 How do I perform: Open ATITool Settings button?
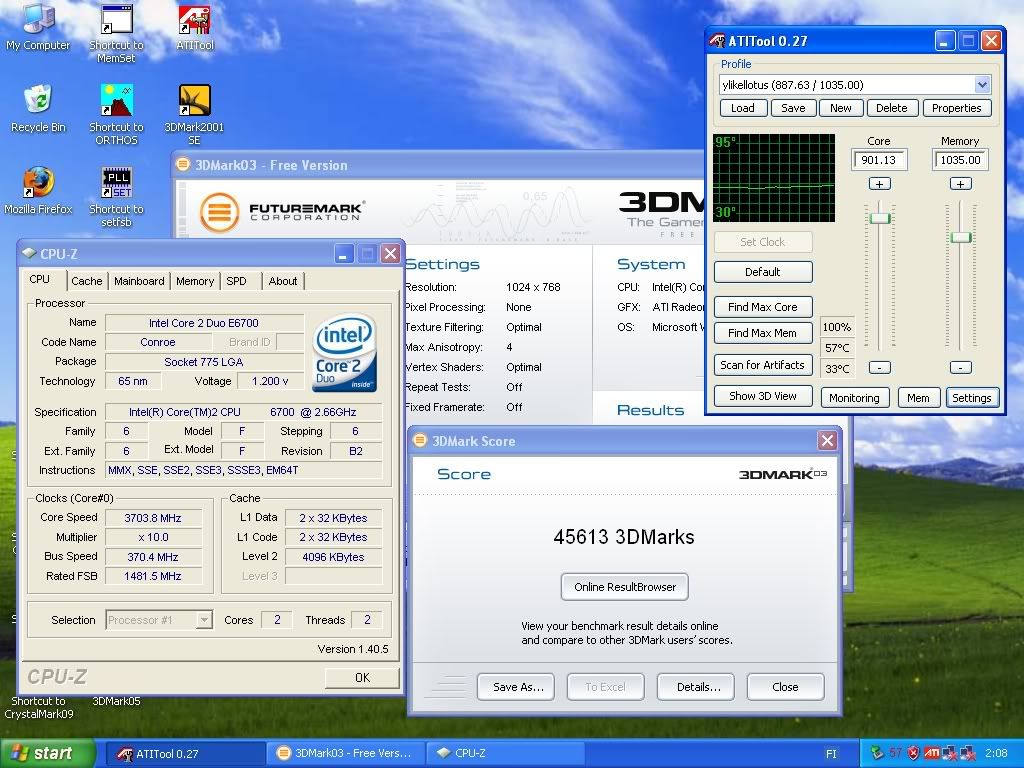972,398
